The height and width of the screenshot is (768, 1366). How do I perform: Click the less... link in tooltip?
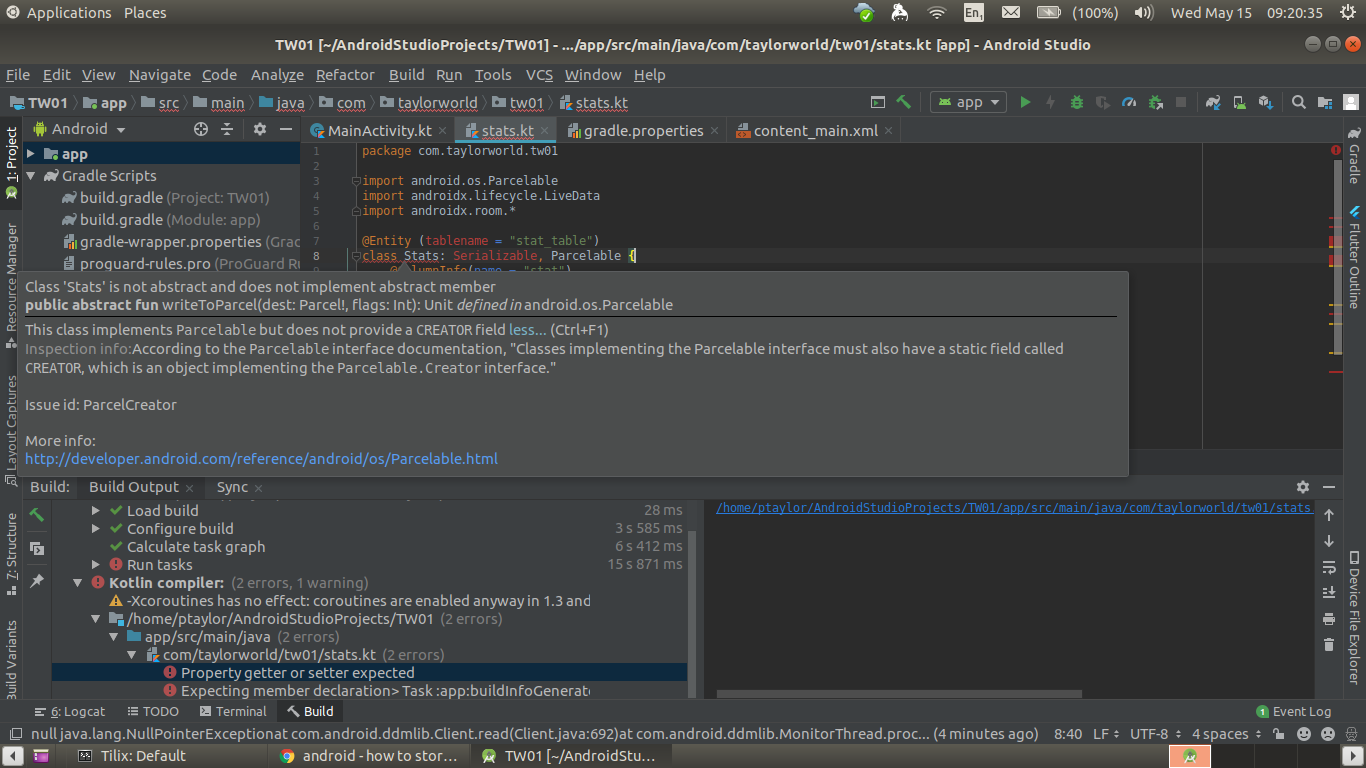527,330
